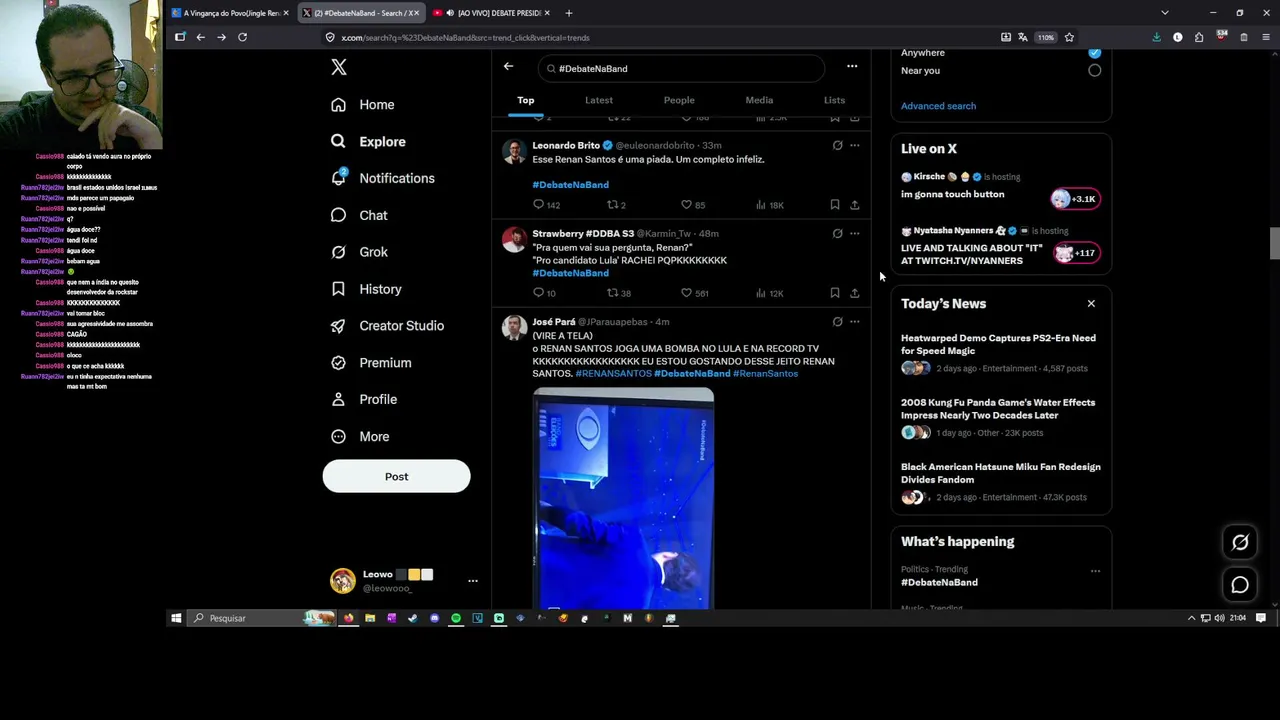Open more options on José Pará's post

pos(855,322)
